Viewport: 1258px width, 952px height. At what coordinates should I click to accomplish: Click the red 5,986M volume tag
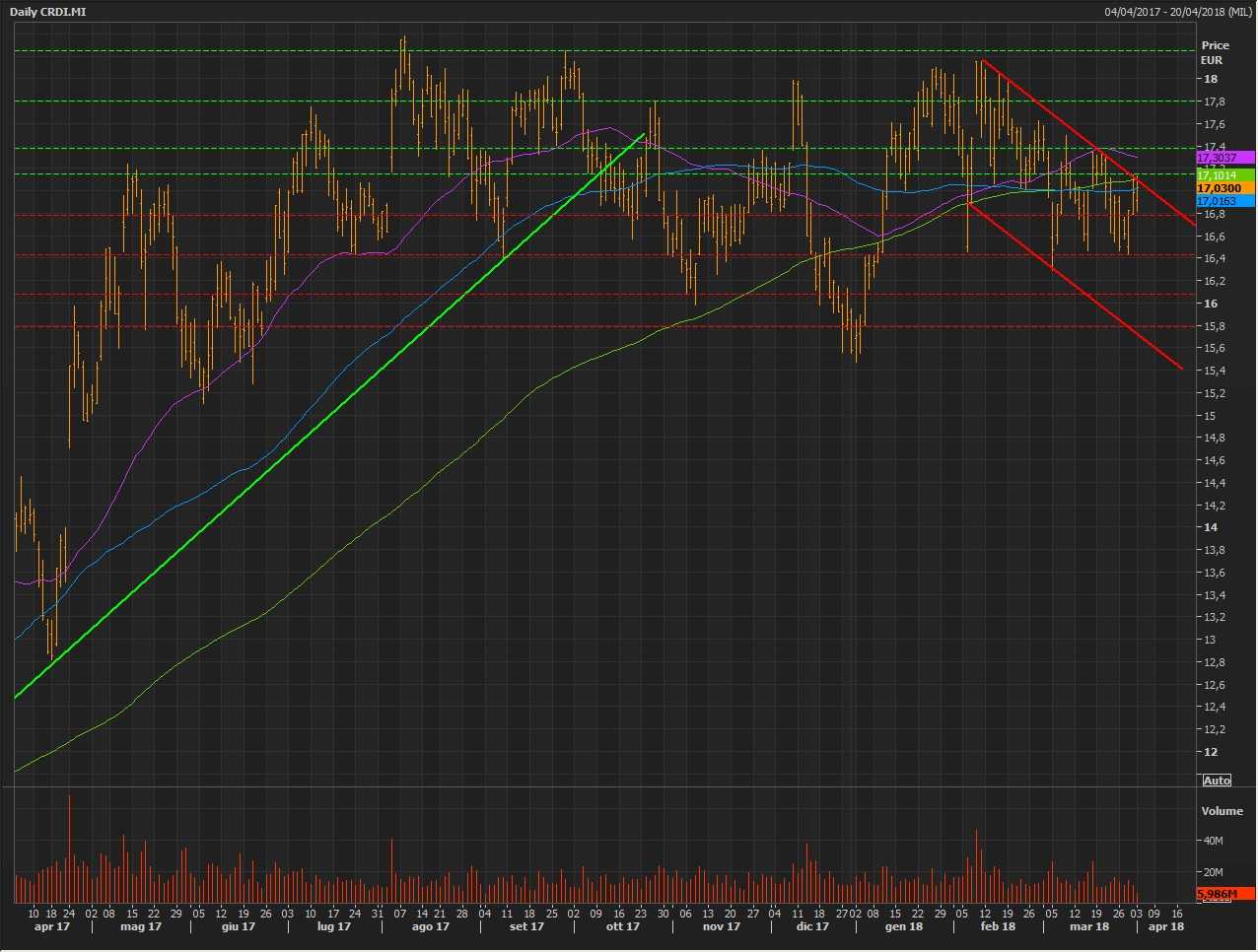(x=1223, y=894)
